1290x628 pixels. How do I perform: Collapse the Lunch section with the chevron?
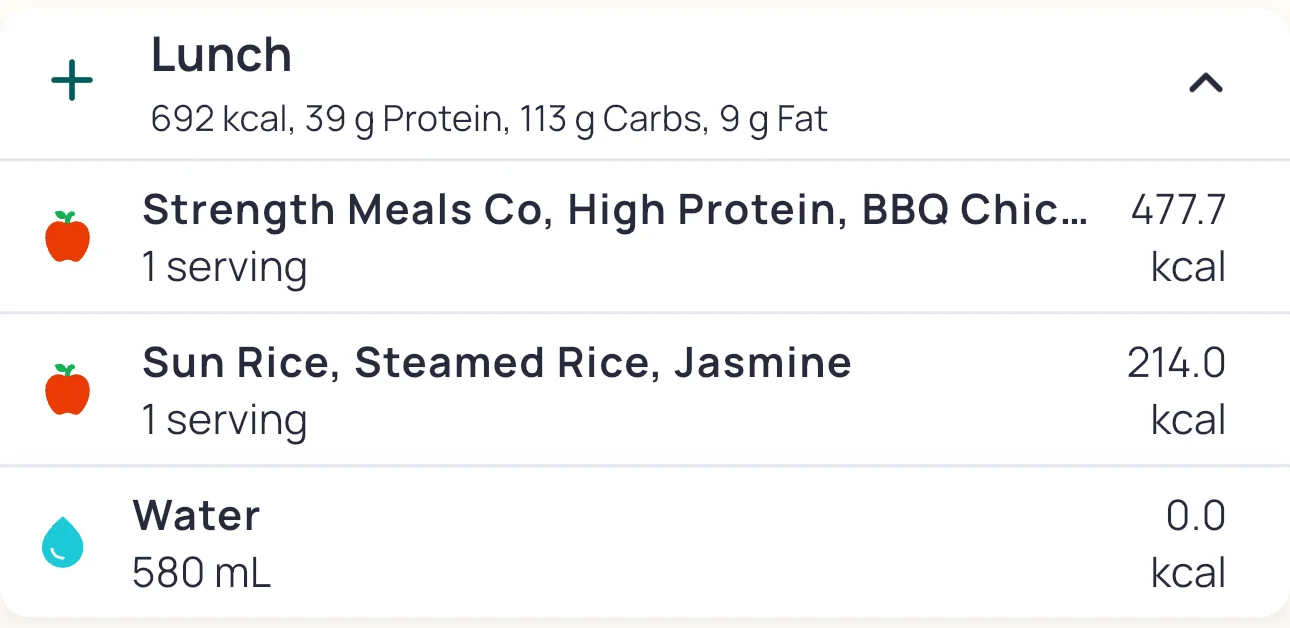coord(1205,84)
